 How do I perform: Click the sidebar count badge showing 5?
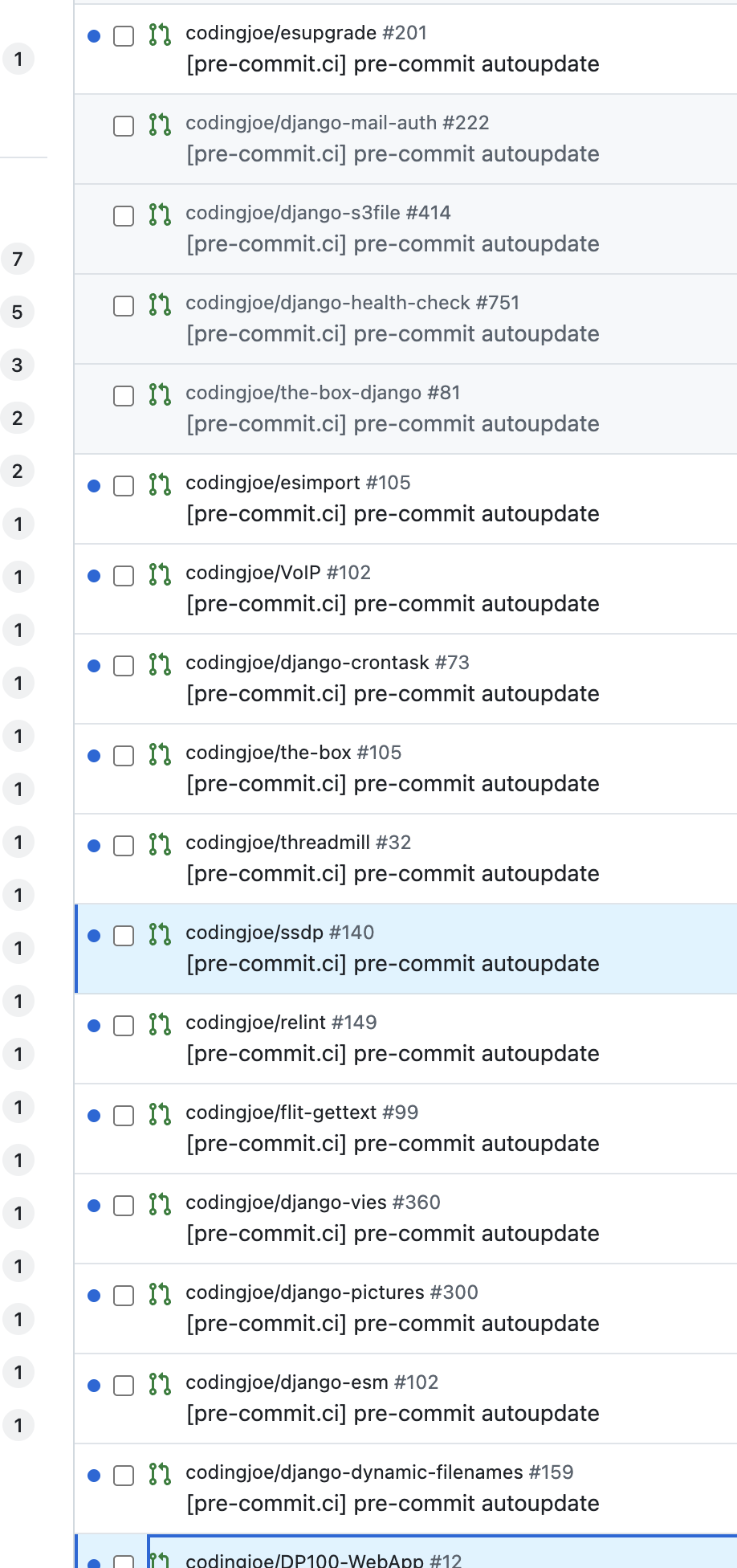(18, 312)
